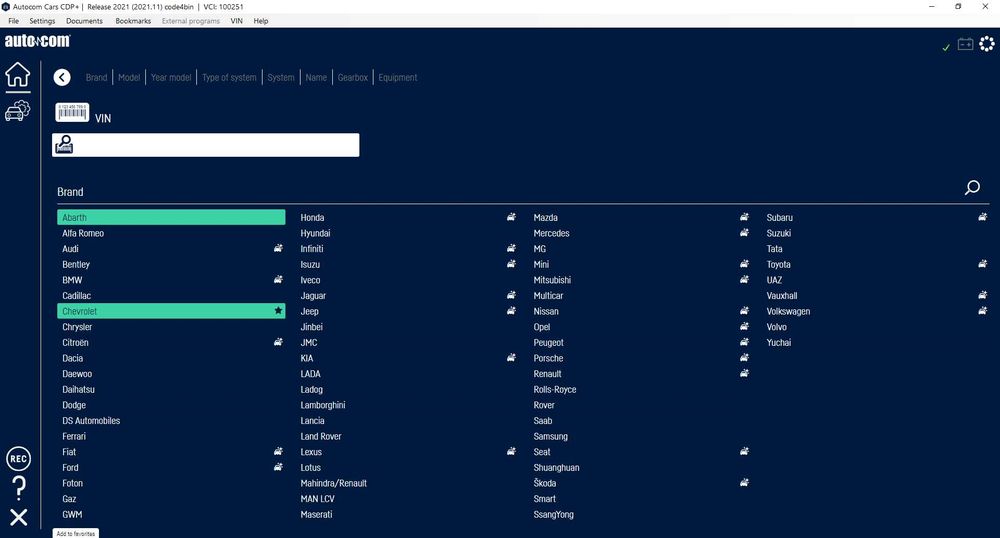Click the VIN search icon in field
This screenshot has height=538, width=1000.
pos(64,145)
